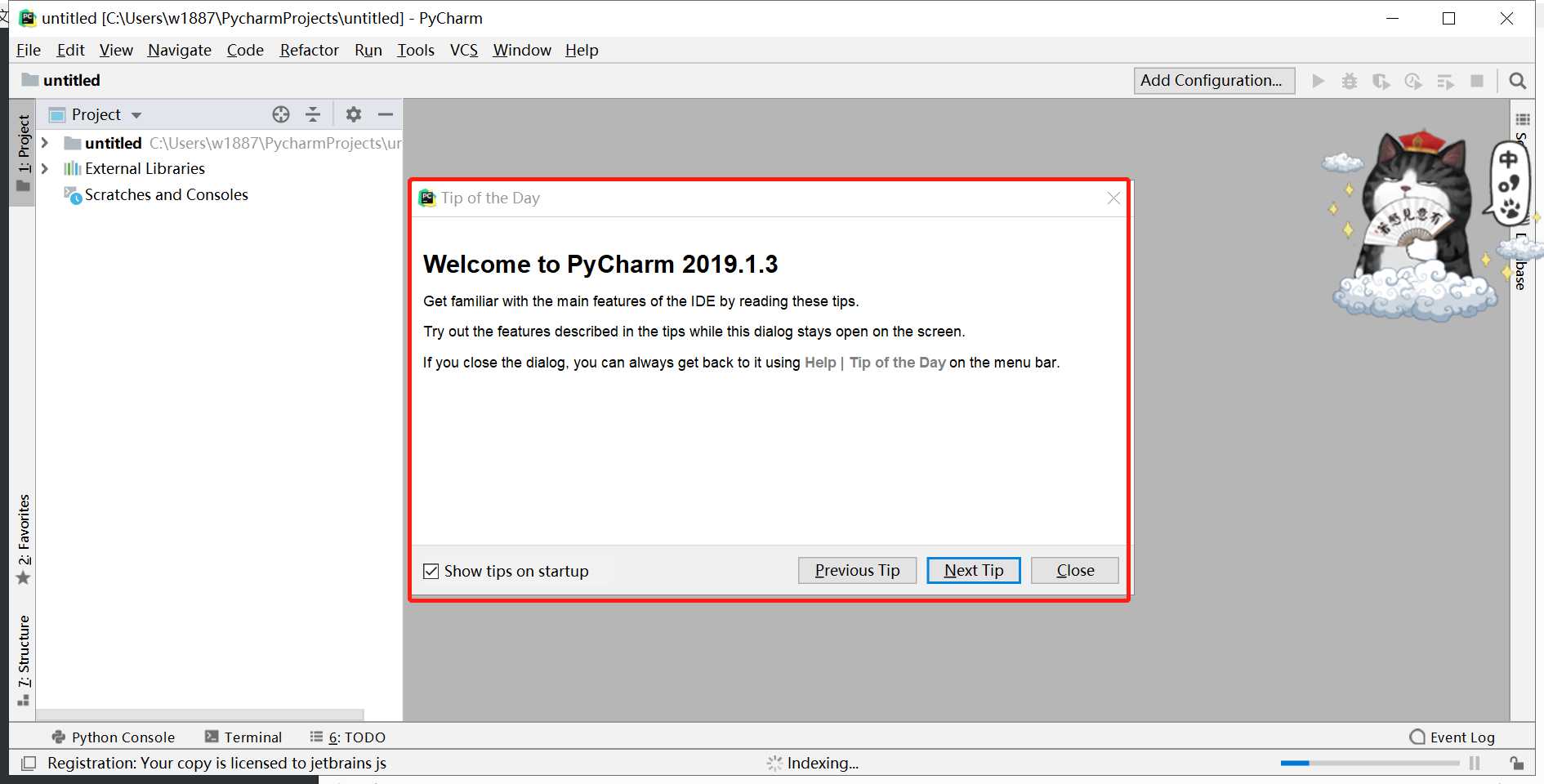The image size is (1544, 784).
Task: Click the SciView grid icon on right strip
Action: [x=1523, y=119]
